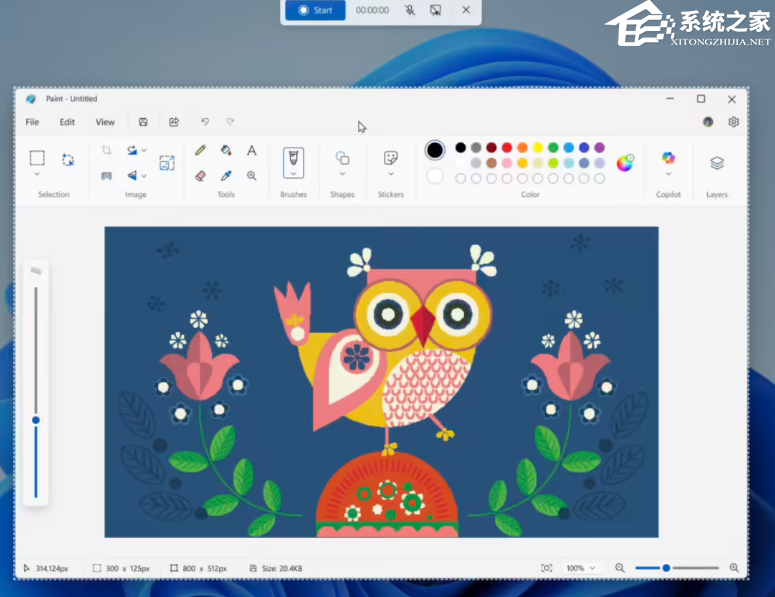The width and height of the screenshot is (775, 597).
Task: Open the View menu
Action: point(105,122)
